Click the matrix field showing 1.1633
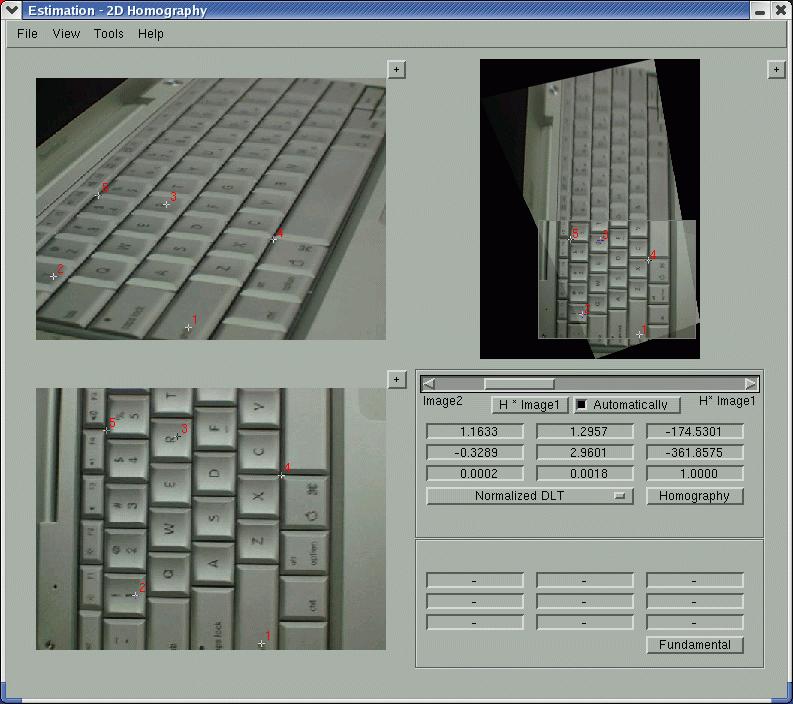Viewport: 793px width, 704px height. 475,432
